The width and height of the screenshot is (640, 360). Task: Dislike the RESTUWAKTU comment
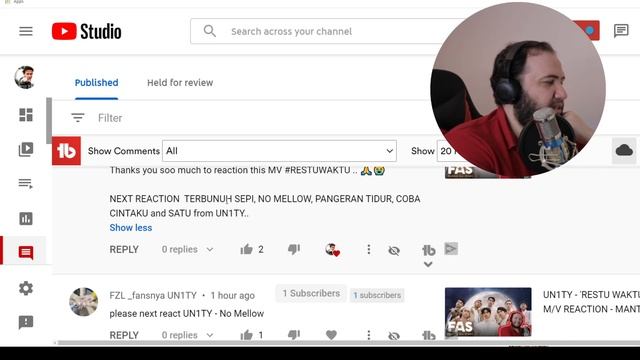click(294, 249)
